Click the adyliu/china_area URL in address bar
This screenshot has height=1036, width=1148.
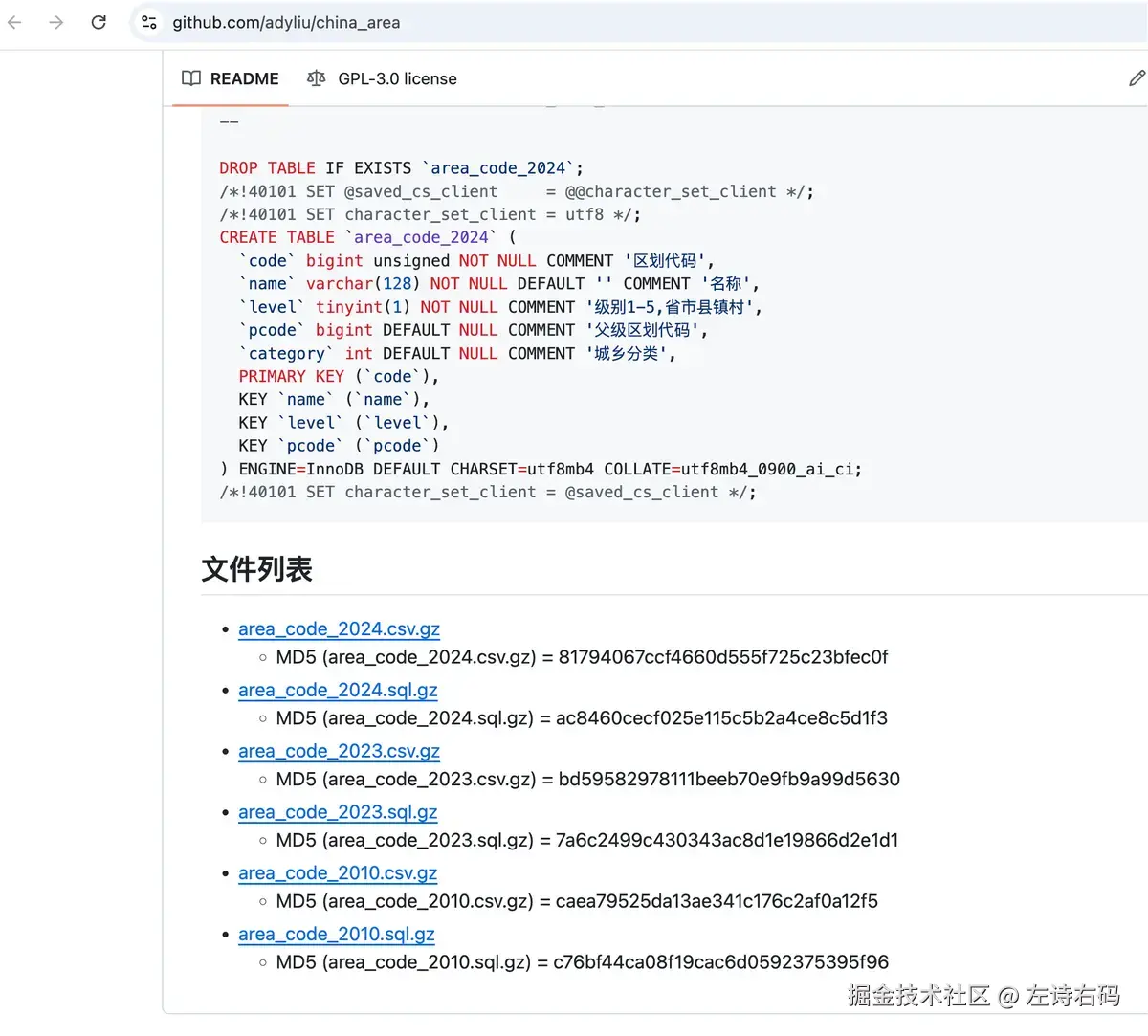pos(284,23)
